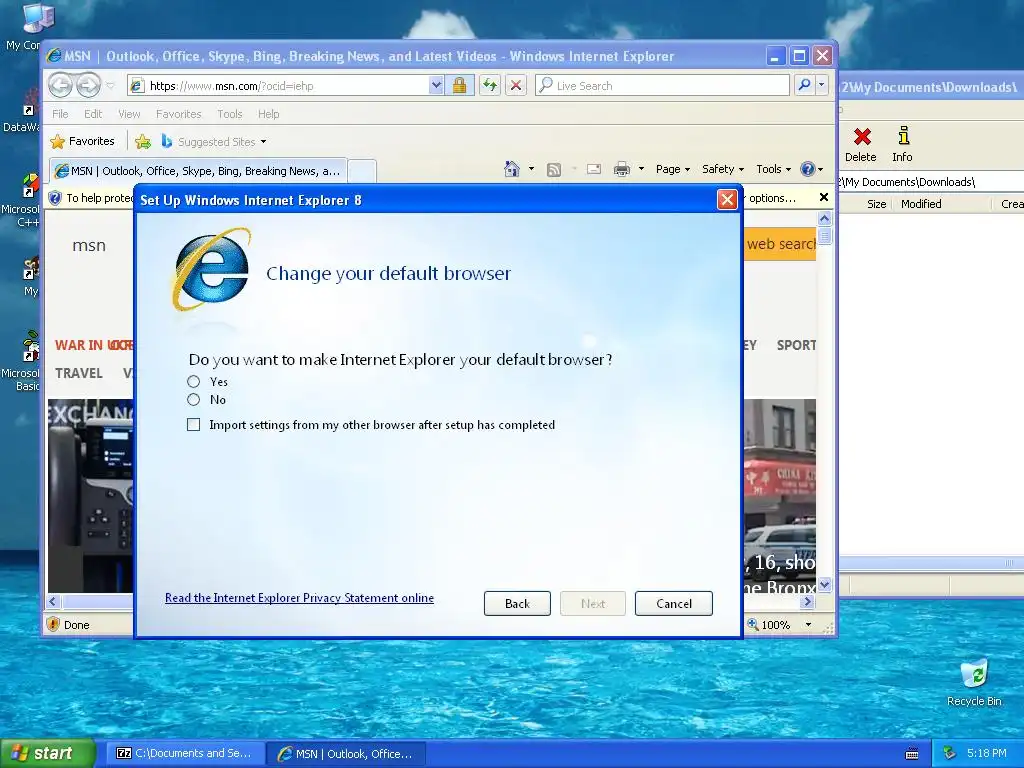Click the Info icon in 7-Zip window
The width and height of the screenshot is (1024, 768).
click(903, 145)
